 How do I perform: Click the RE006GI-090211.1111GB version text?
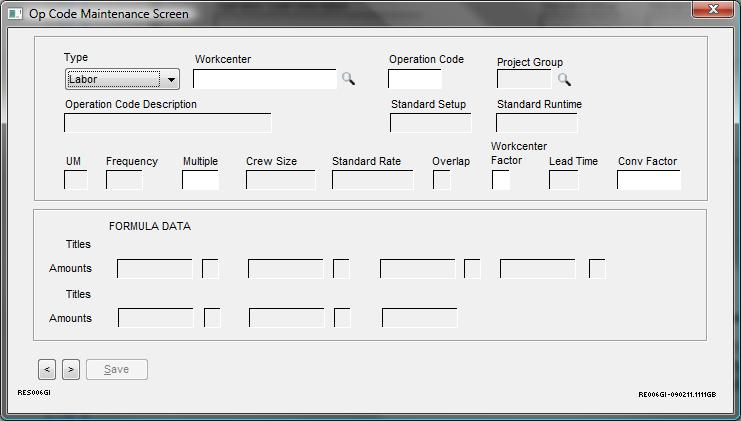click(677, 395)
